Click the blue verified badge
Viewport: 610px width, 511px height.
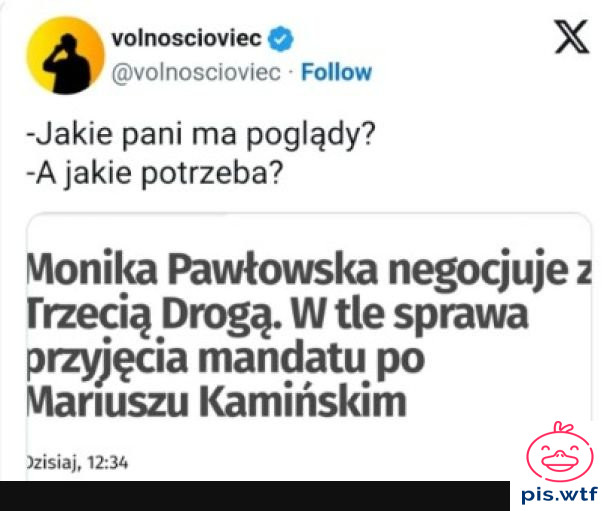point(281,38)
